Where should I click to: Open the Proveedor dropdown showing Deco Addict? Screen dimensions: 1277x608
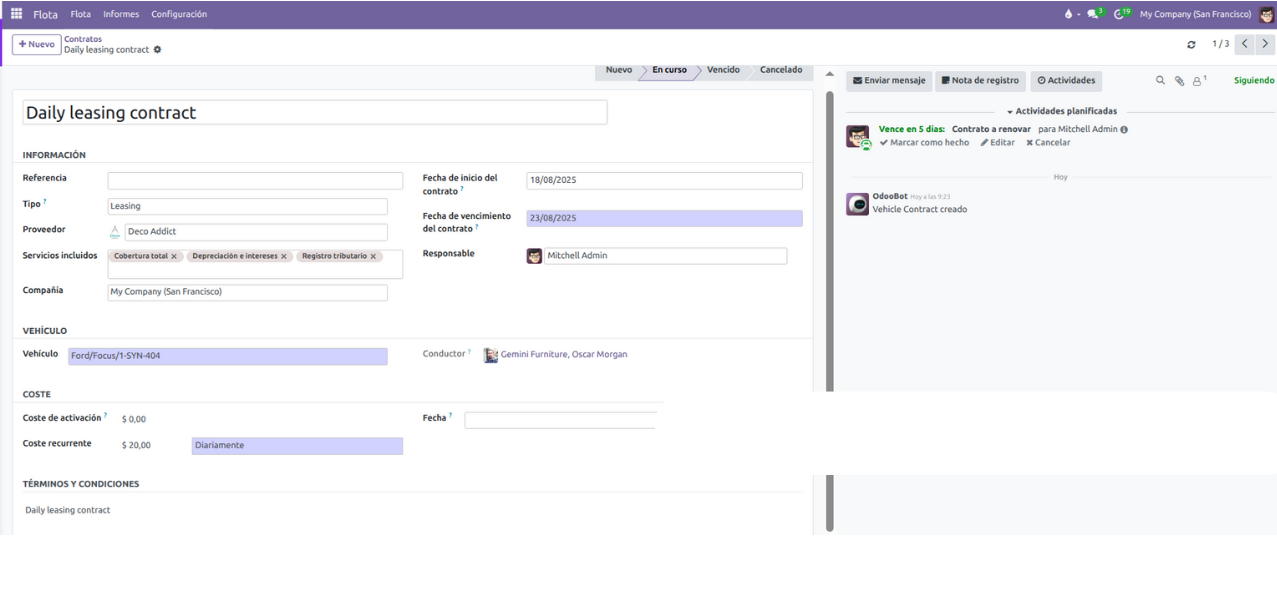256,232
